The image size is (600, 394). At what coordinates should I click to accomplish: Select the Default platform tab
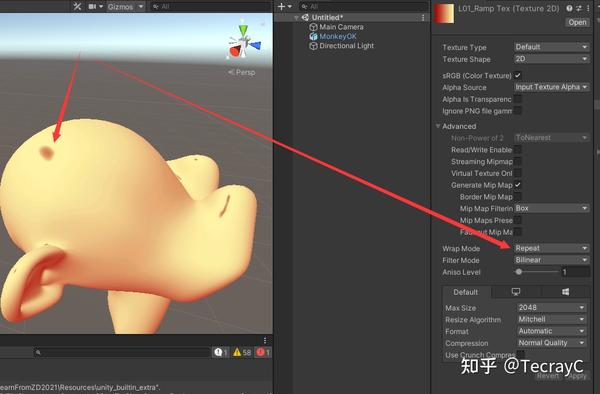coord(466,292)
